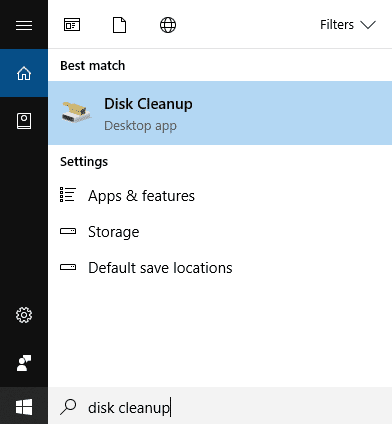Click the magnifier icon in search box
This screenshot has width=392, height=424.
[x=68, y=407]
